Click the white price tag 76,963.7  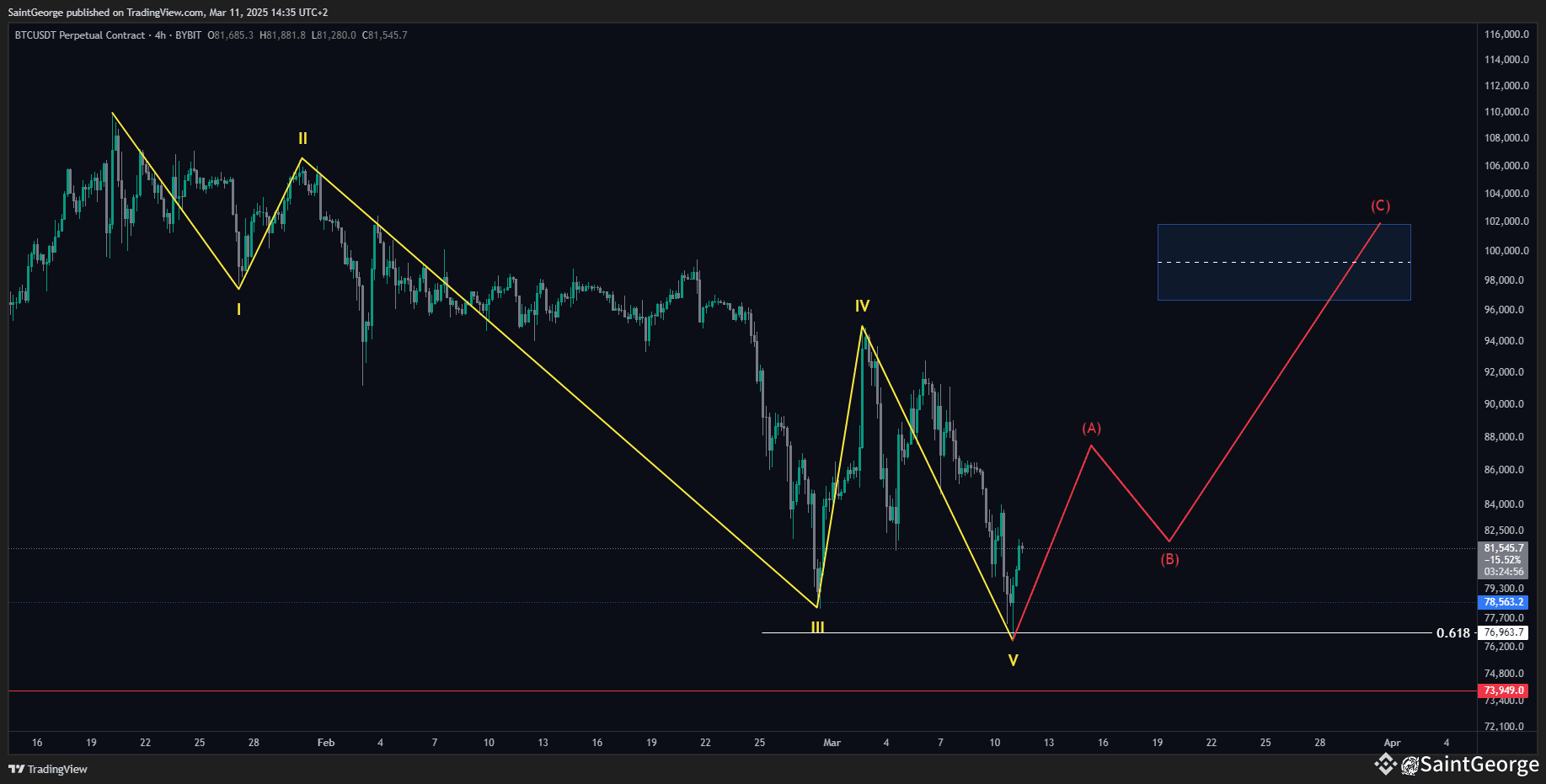point(1504,632)
